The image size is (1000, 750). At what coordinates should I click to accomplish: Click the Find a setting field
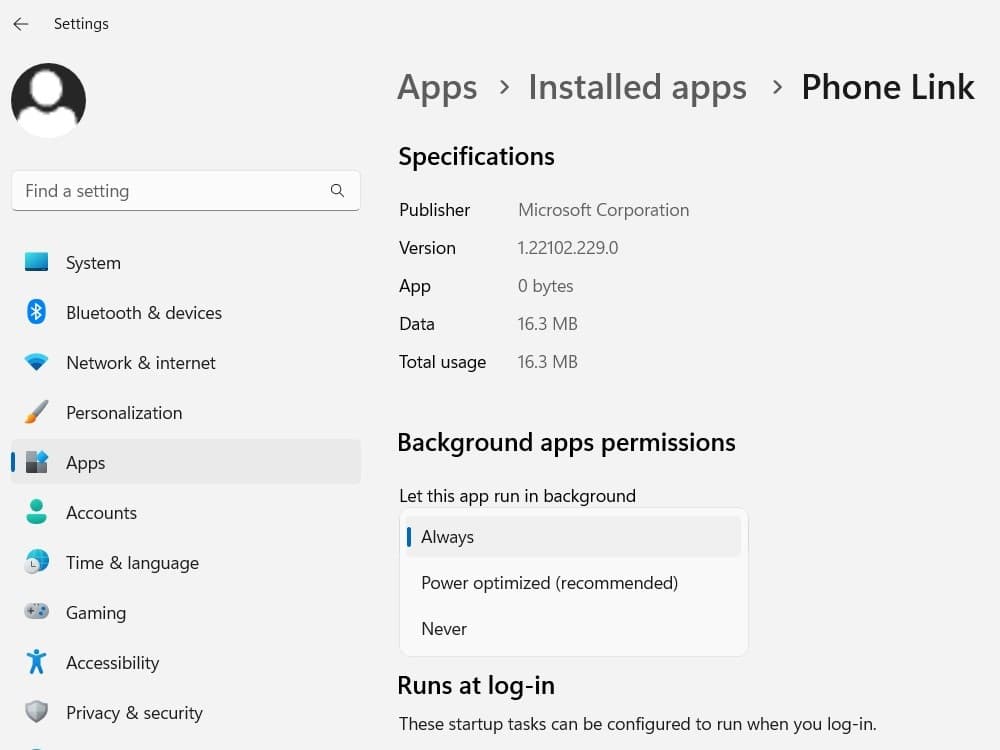(x=170, y=191)
